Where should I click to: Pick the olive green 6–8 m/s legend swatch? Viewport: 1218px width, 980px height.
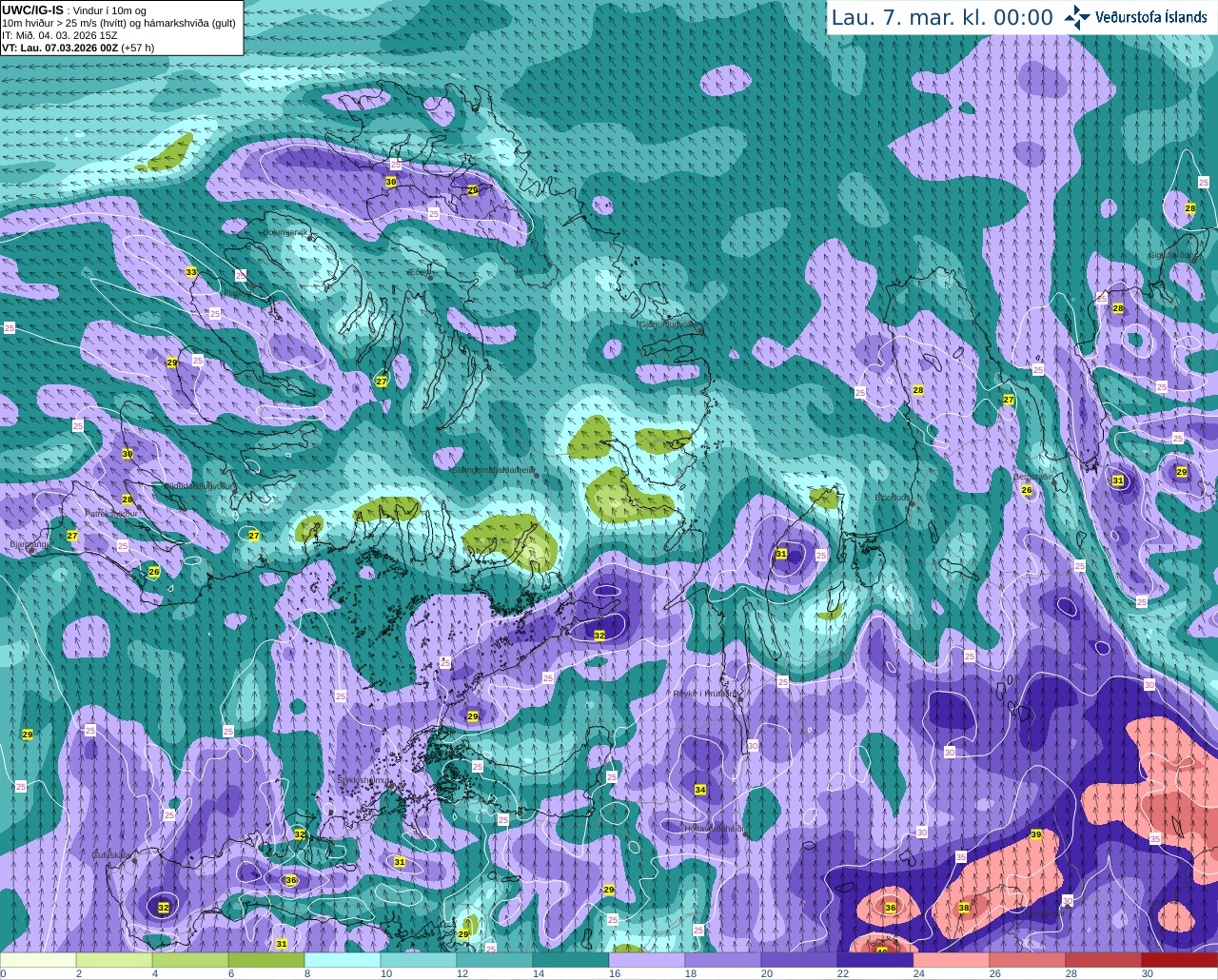tap(266, 960)
